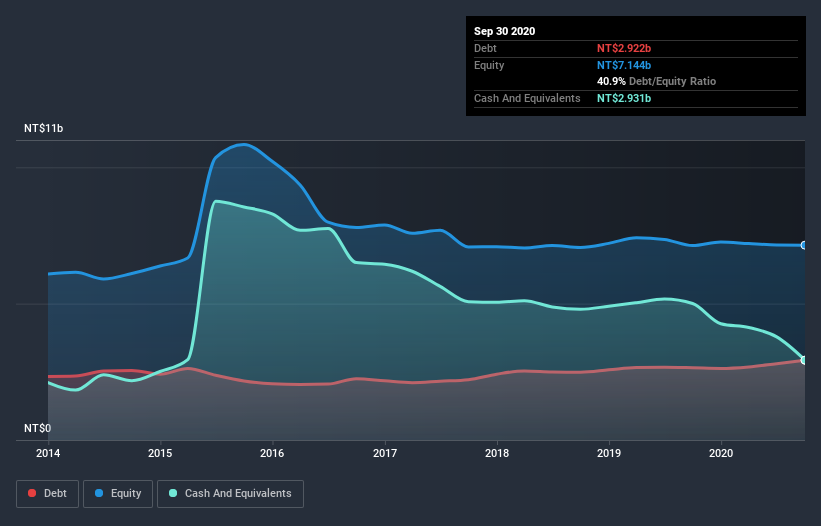Click the Equity value NT$7.144b
Viewport: 821px width, 526px height.
624,65
